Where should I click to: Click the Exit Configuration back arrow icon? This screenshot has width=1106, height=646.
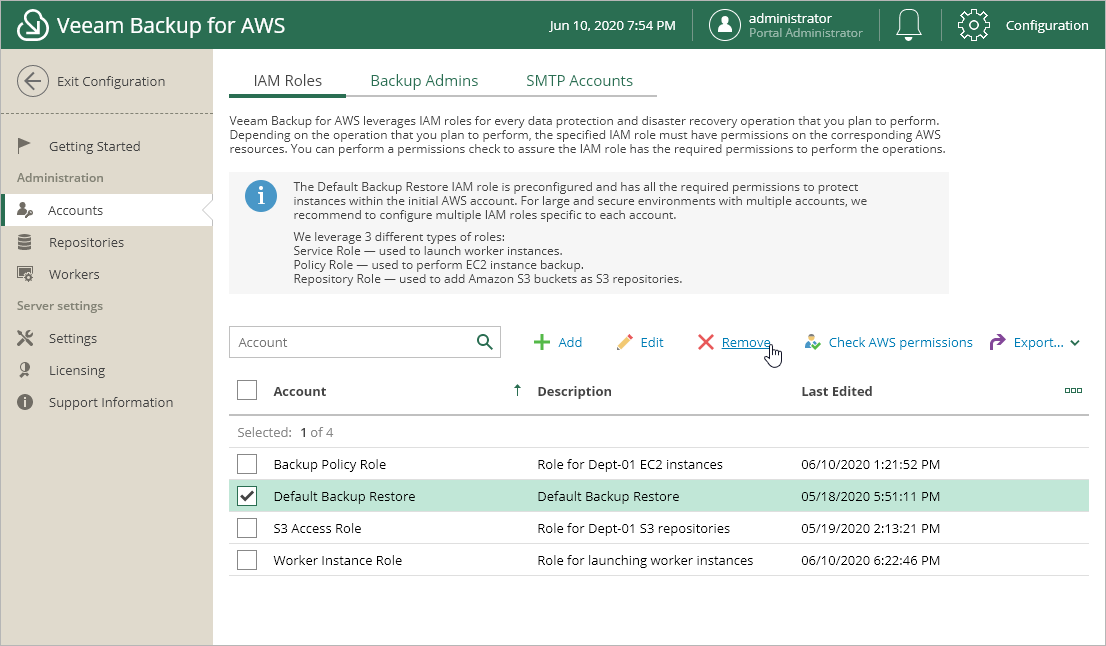coord(32,81)
